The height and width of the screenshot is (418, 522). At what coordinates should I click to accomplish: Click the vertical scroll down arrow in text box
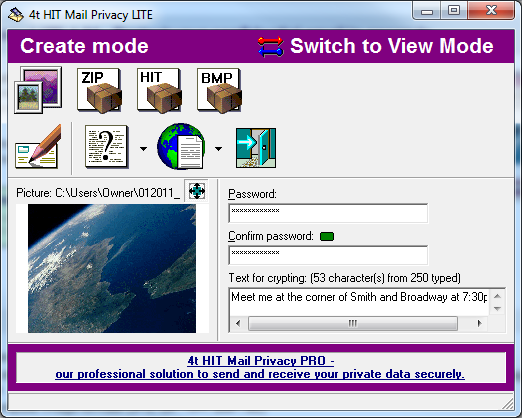tap(497, 309)
